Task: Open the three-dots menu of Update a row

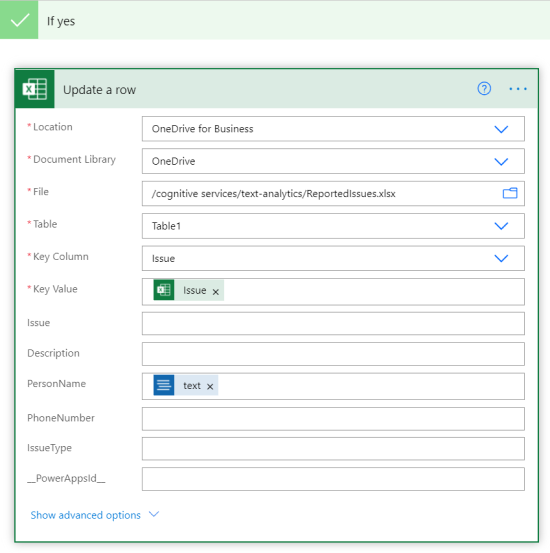Action: point(518,89)
